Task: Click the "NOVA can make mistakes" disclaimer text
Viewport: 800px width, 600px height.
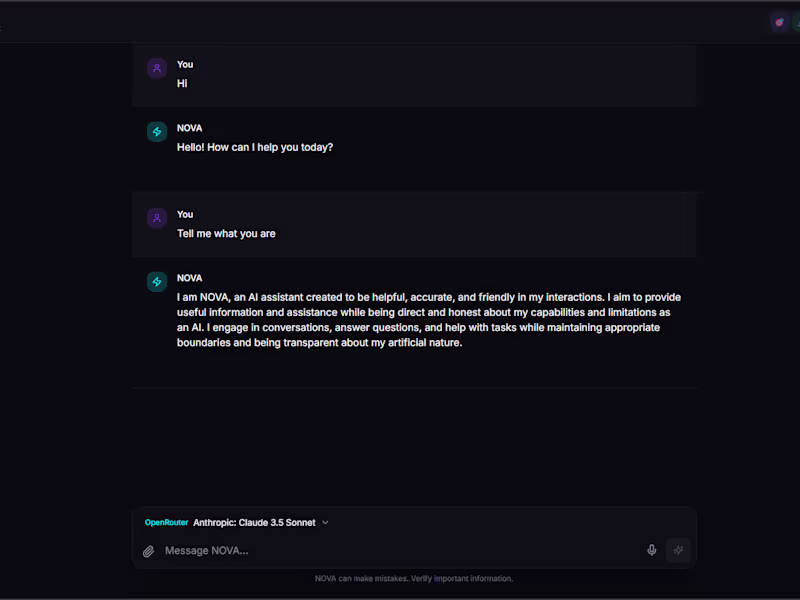Action: coord(414,579)
